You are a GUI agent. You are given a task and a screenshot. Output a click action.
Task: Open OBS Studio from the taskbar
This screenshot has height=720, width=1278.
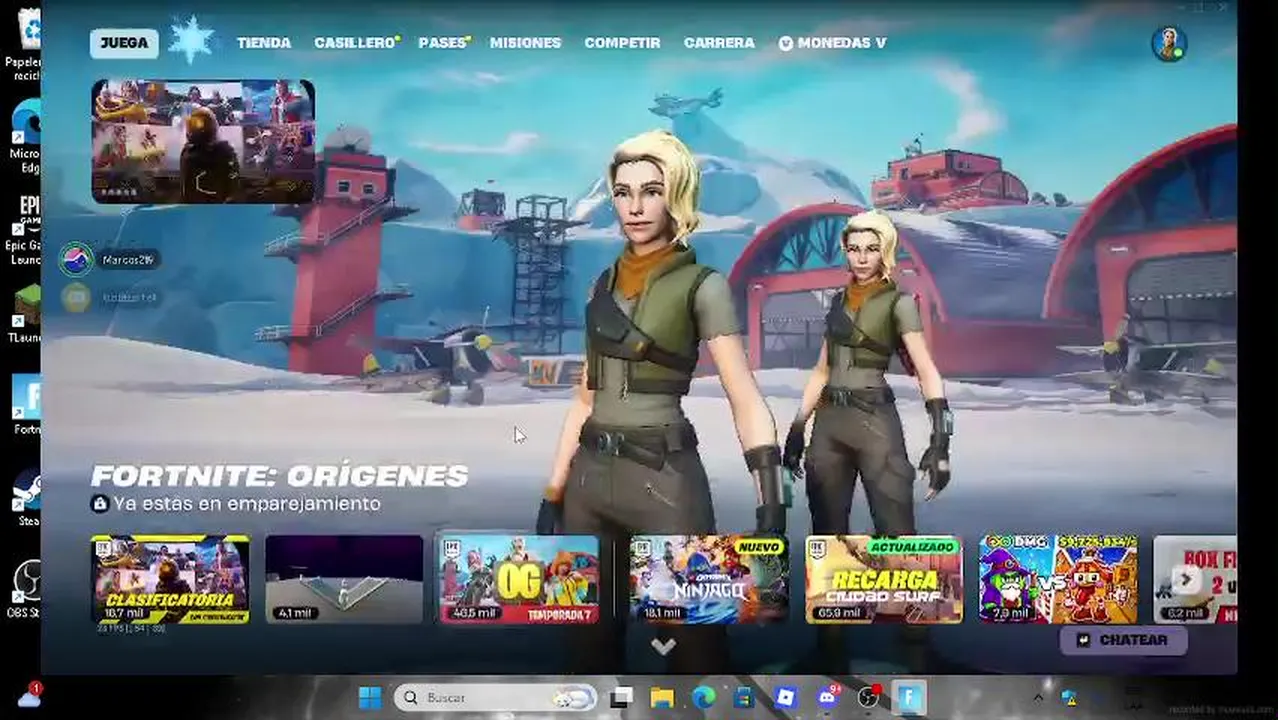pos(869,697)
